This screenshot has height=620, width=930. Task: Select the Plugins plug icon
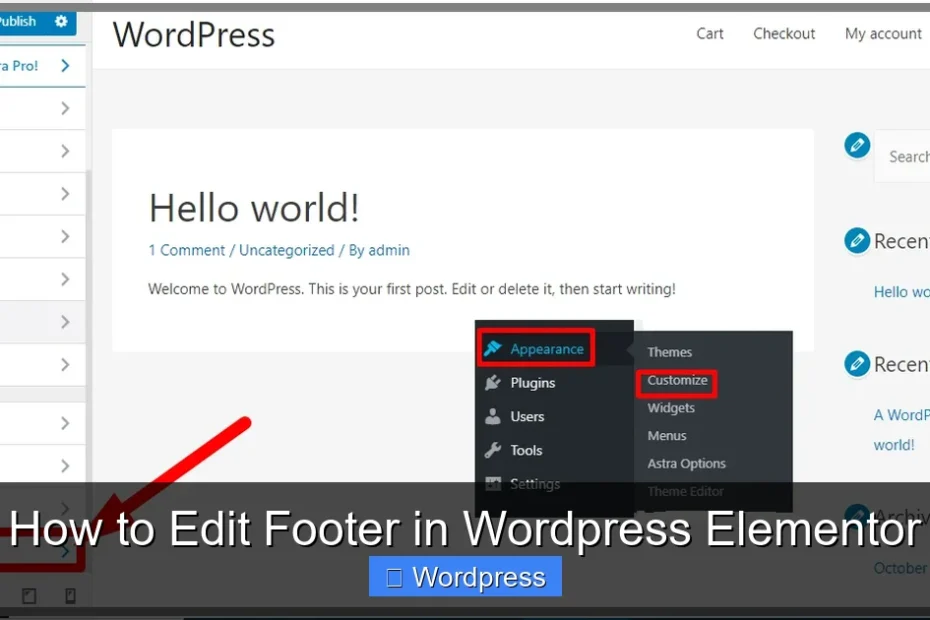coord(491,383)
